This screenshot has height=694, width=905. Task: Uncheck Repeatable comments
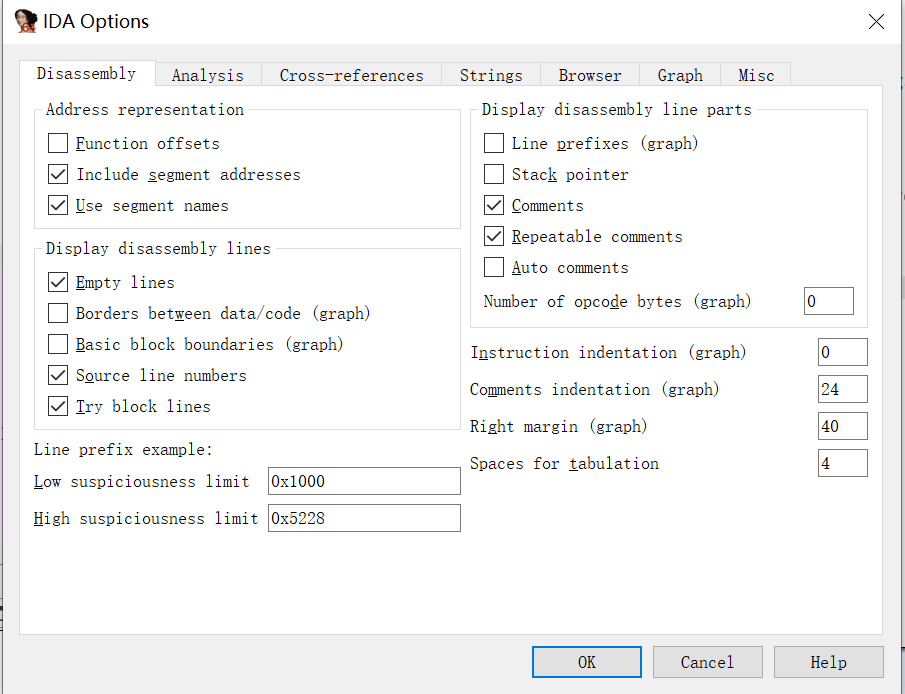pyautogui.click(x=493, y=237)
